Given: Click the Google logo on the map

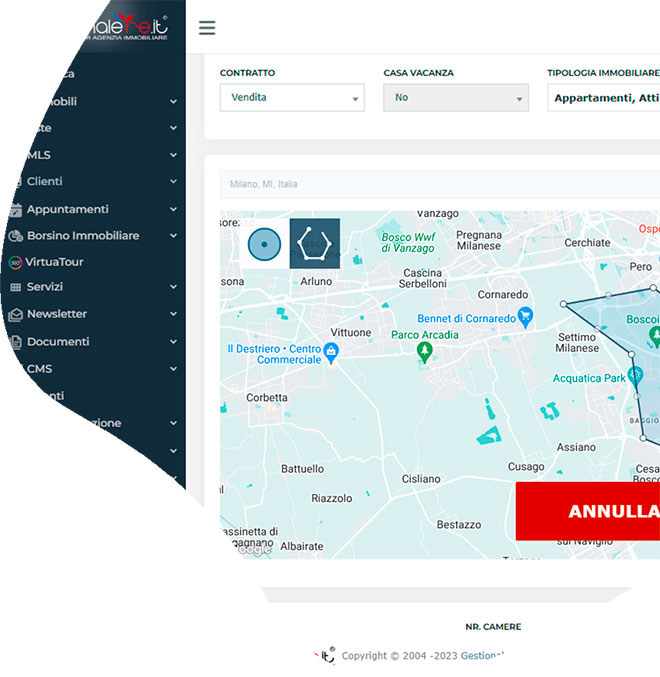Looking at the screenshot, I should pyautogui.click(x=255, y=549).
